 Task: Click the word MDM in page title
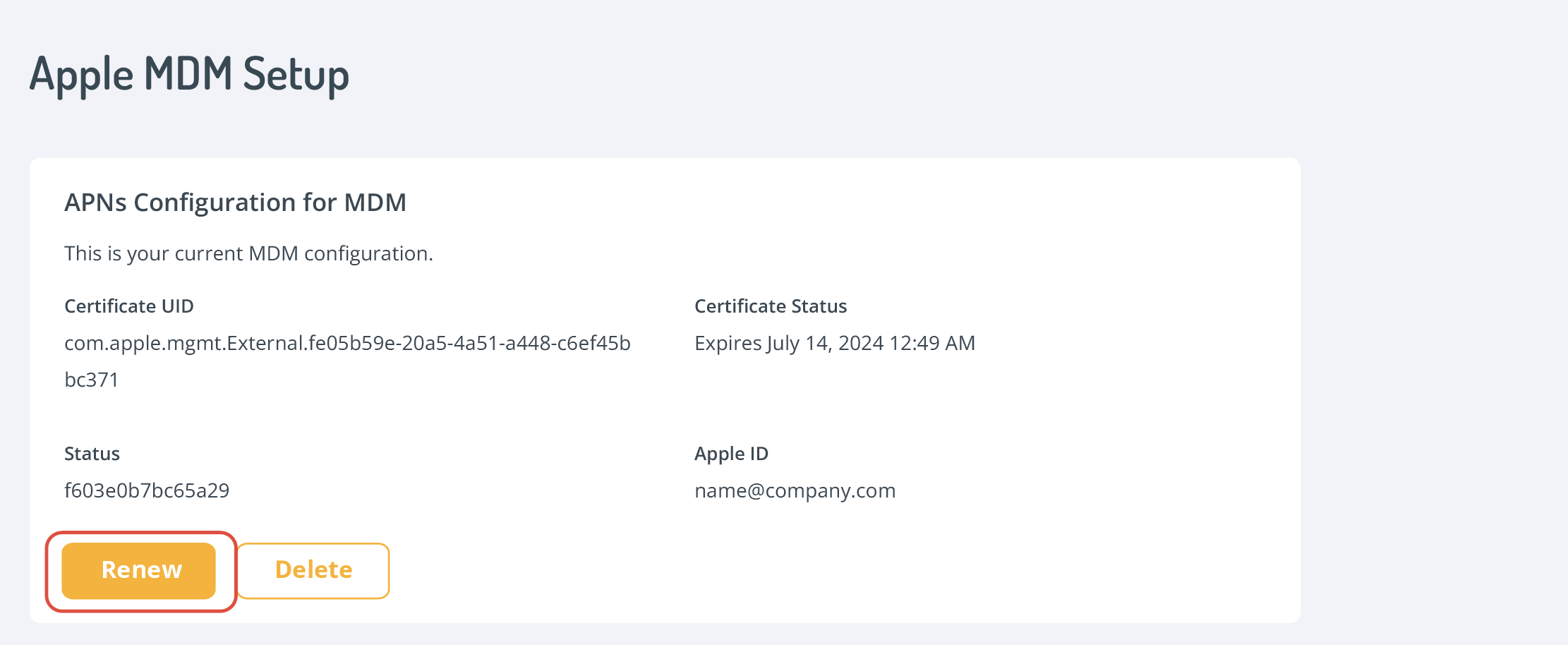188,74
